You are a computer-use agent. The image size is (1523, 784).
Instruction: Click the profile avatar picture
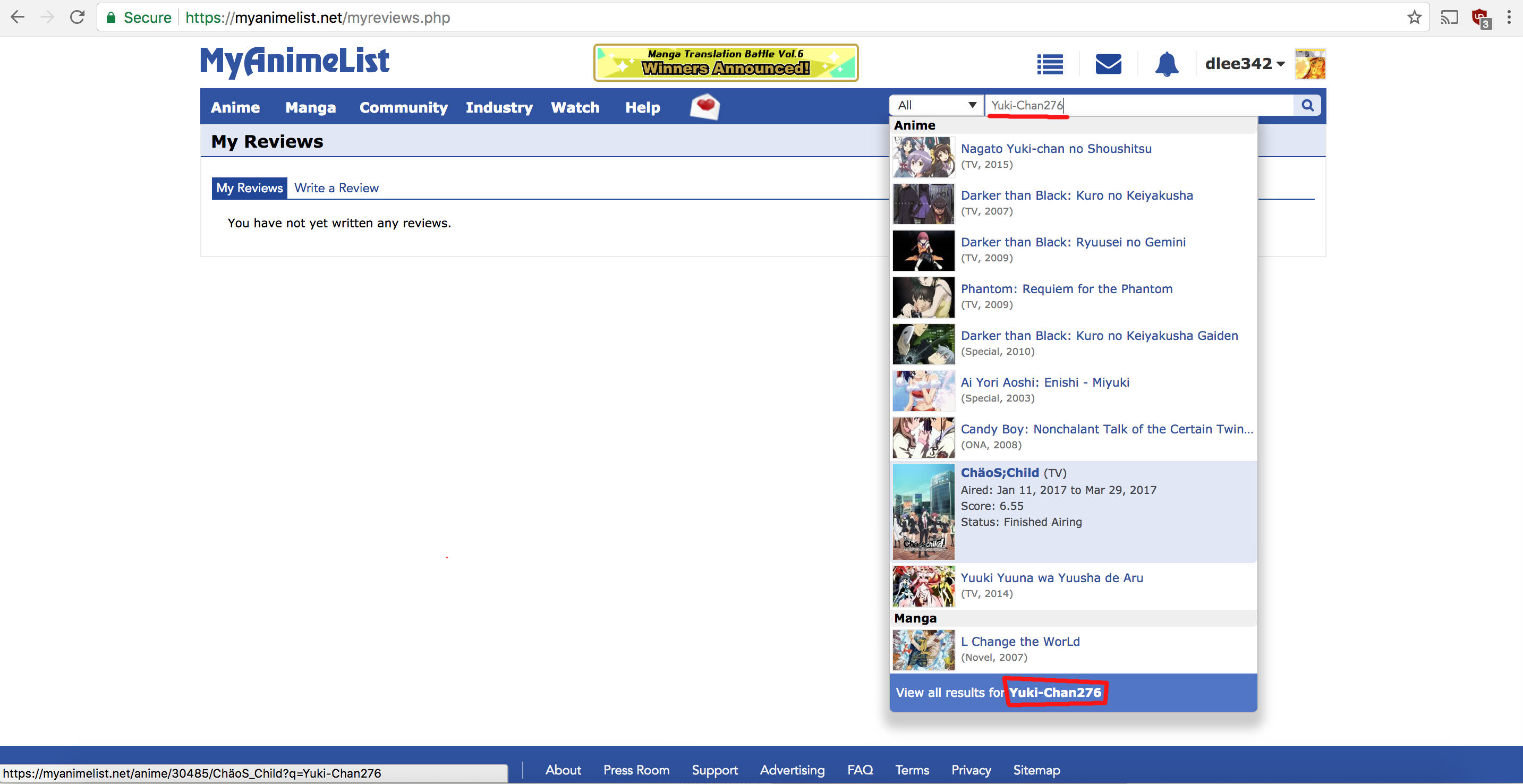[x=1310, y=64]
